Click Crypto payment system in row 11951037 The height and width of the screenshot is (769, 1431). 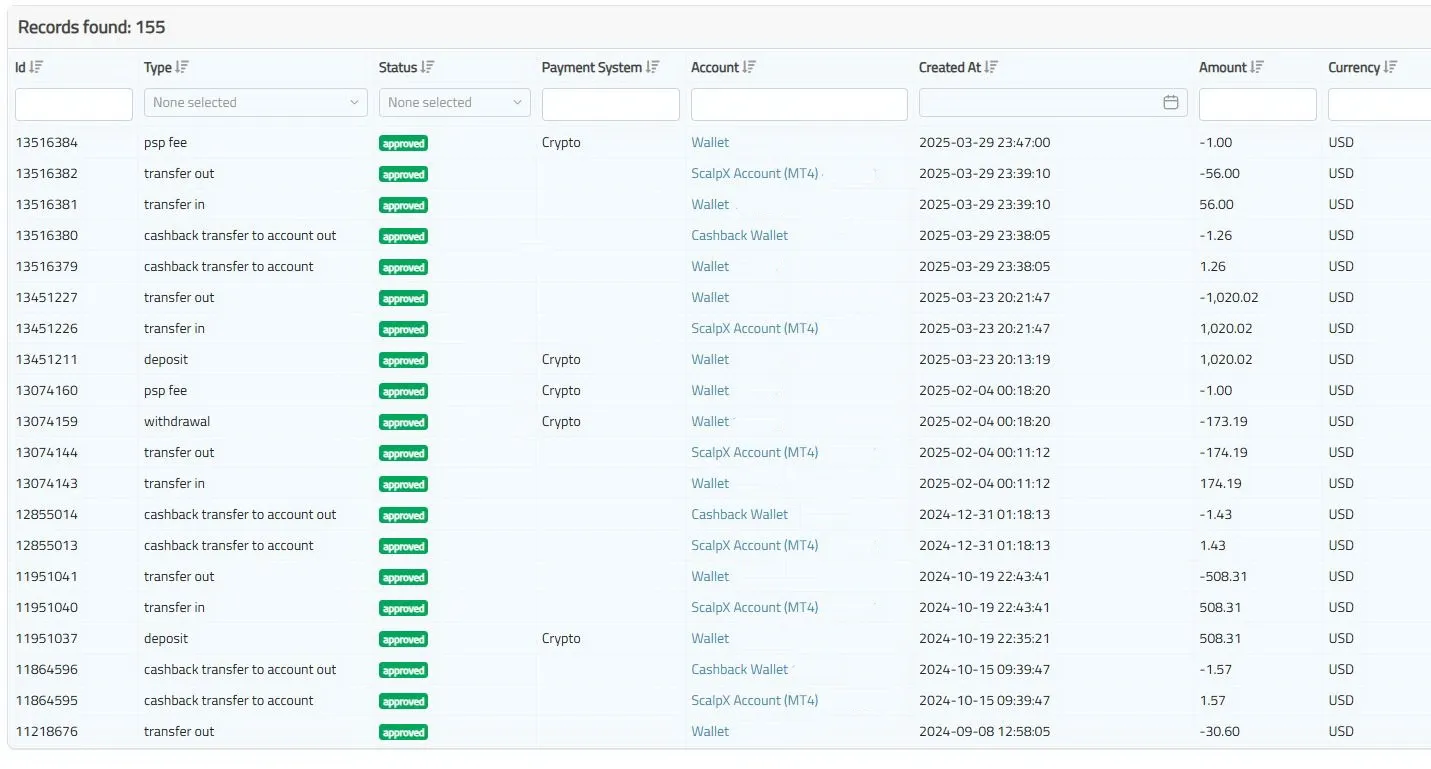(561, 638)
